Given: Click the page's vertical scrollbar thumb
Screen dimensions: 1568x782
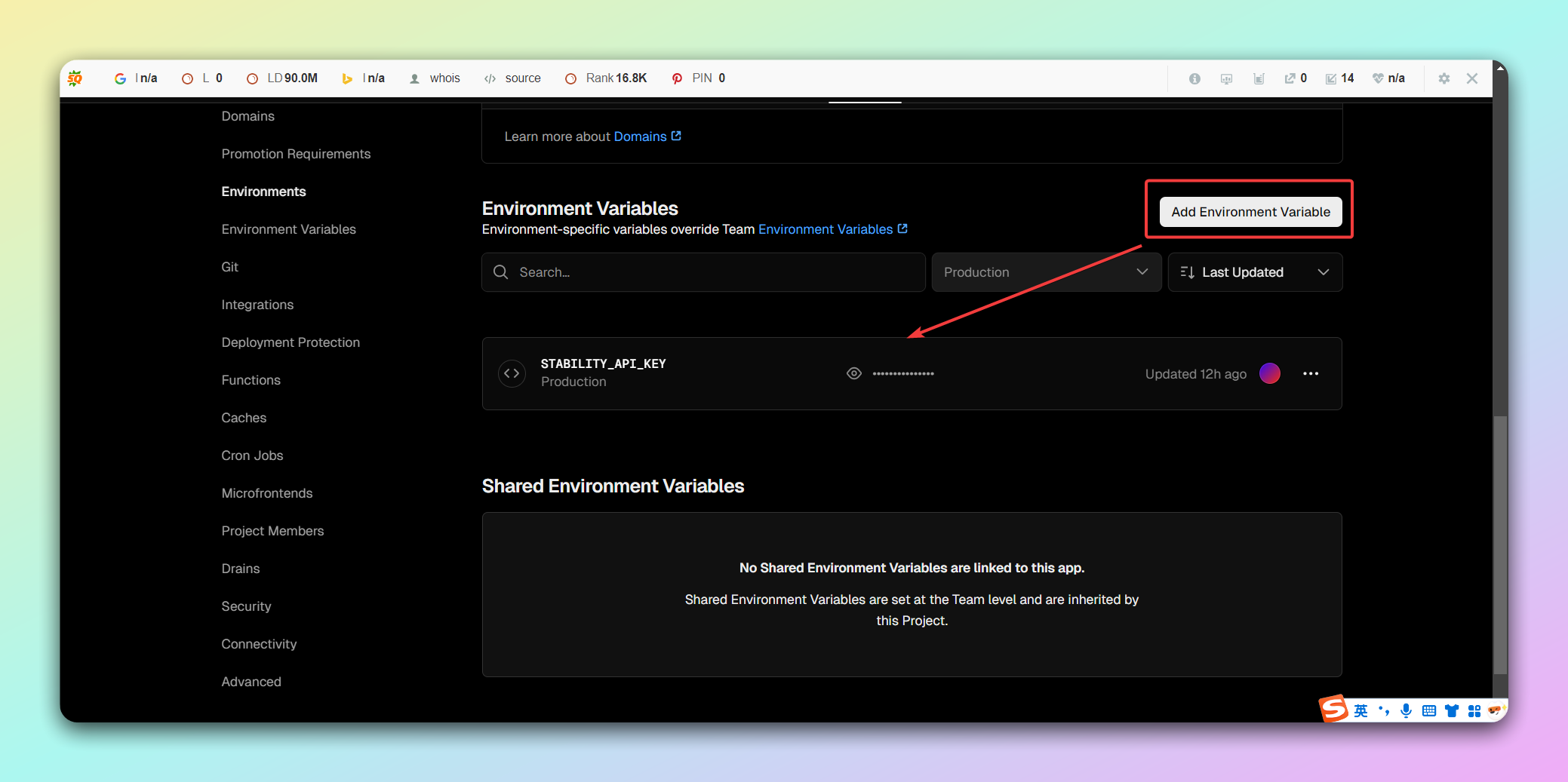Looking at the screenshot, I should tap(1500, 543).
